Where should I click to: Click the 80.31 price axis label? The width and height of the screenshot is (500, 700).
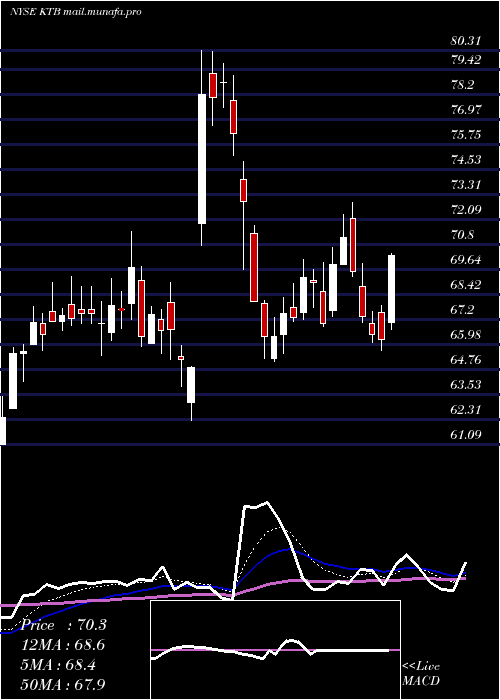pyautogui.click(x=466, y=41)
